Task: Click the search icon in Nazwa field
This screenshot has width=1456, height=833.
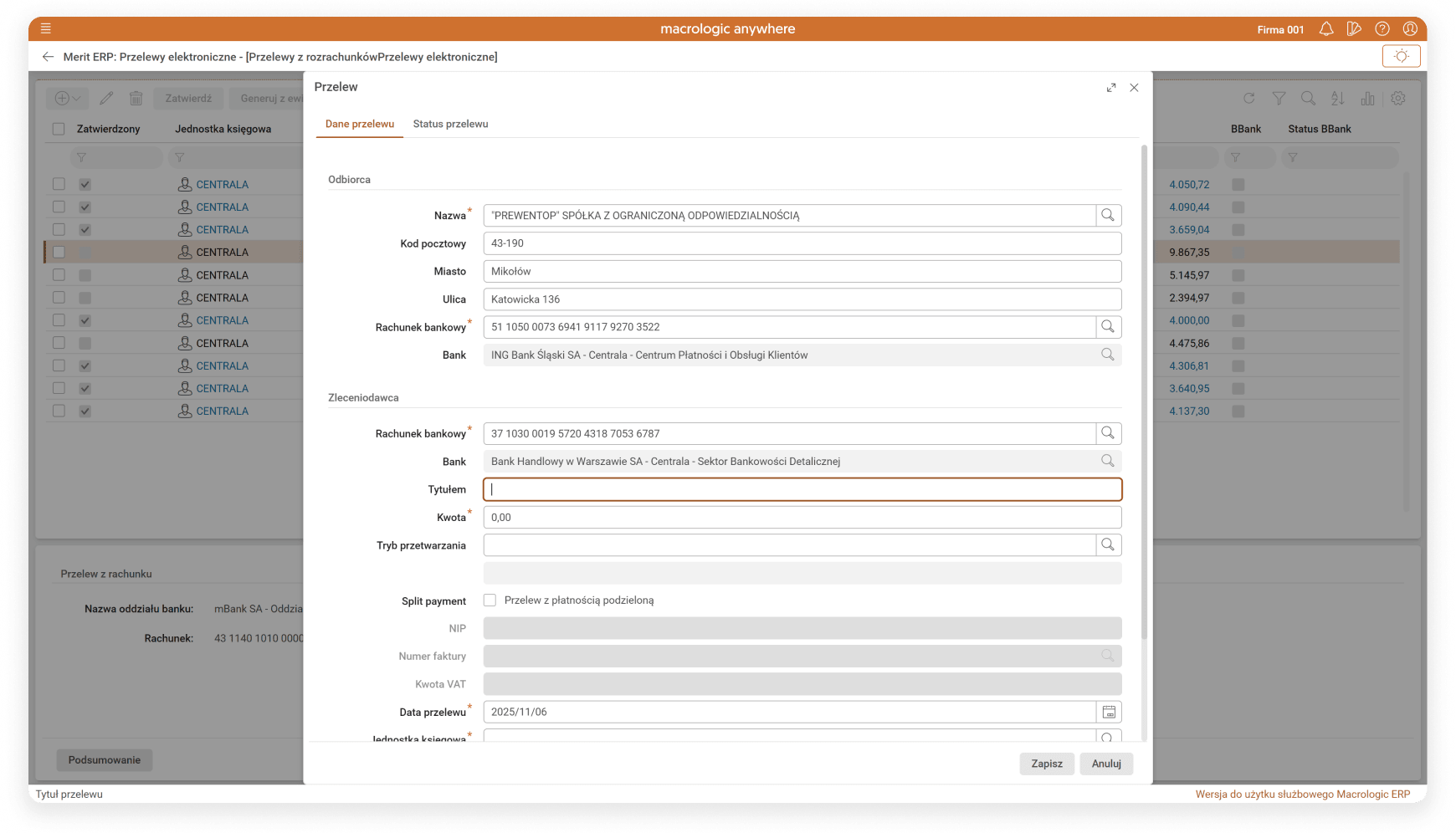Action: [x=1108, y=216]
